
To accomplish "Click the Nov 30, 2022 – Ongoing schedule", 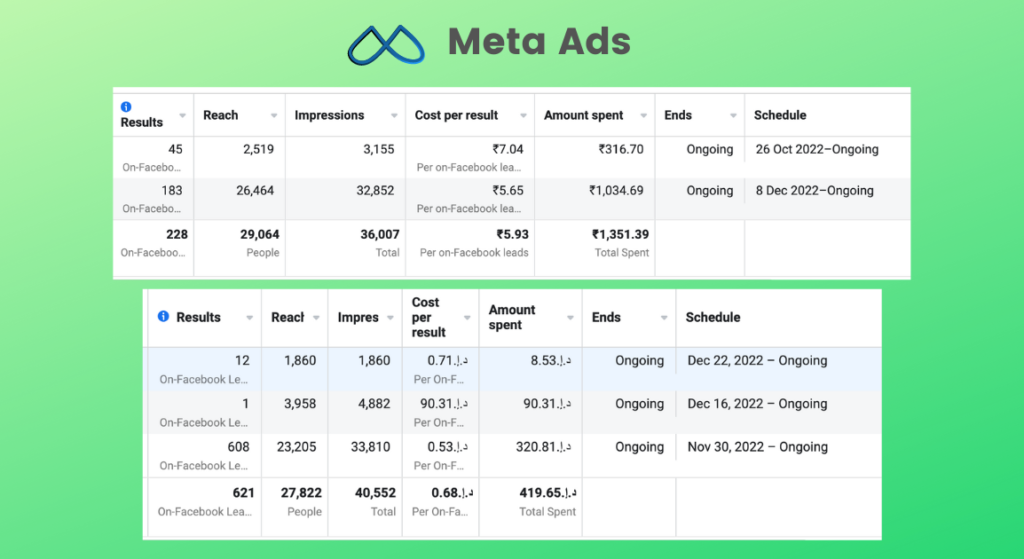I will pos(757,447).
